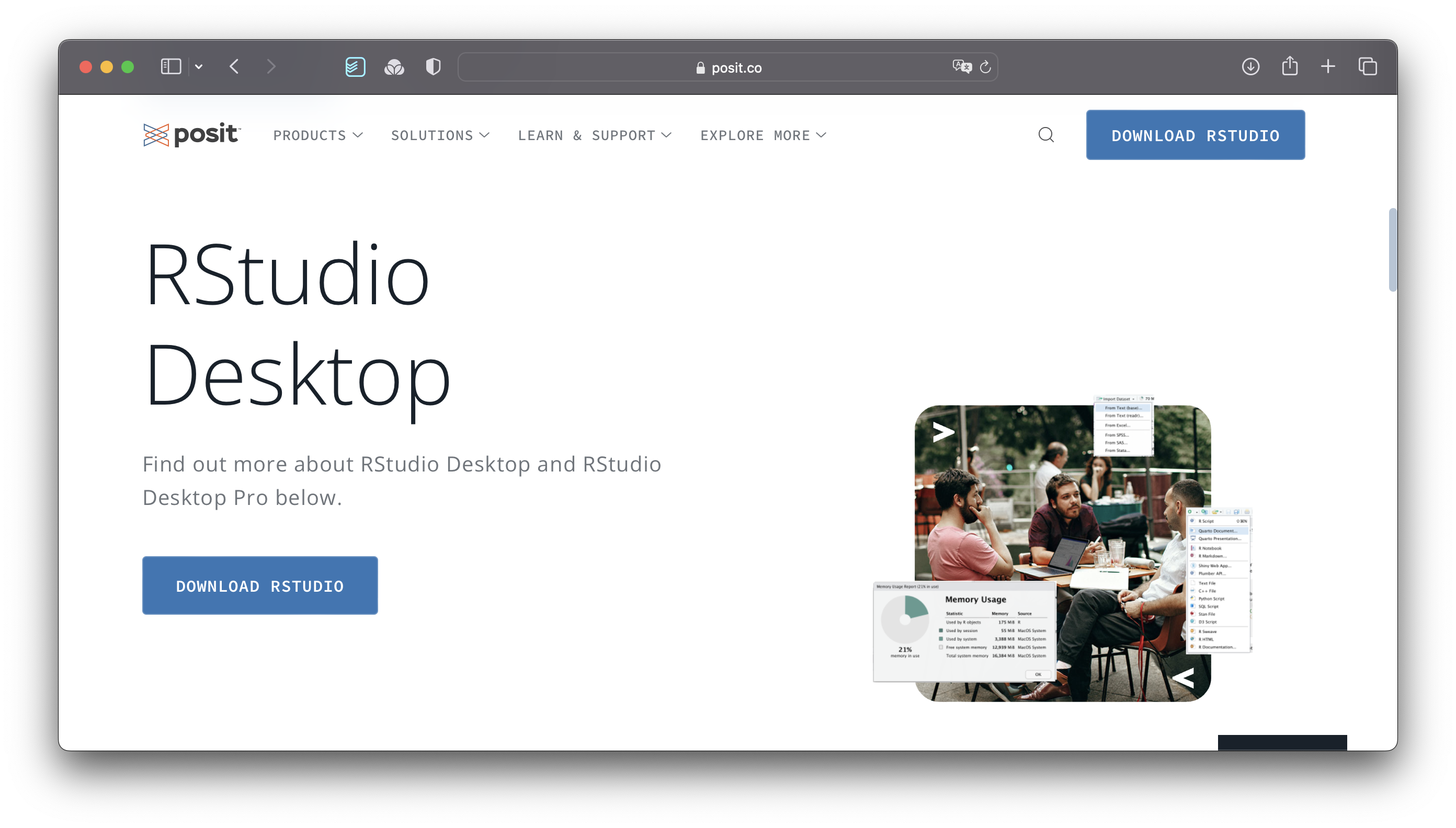Open the privacy report shield icon
The image size is (1456, 828).
click(433, 66)
